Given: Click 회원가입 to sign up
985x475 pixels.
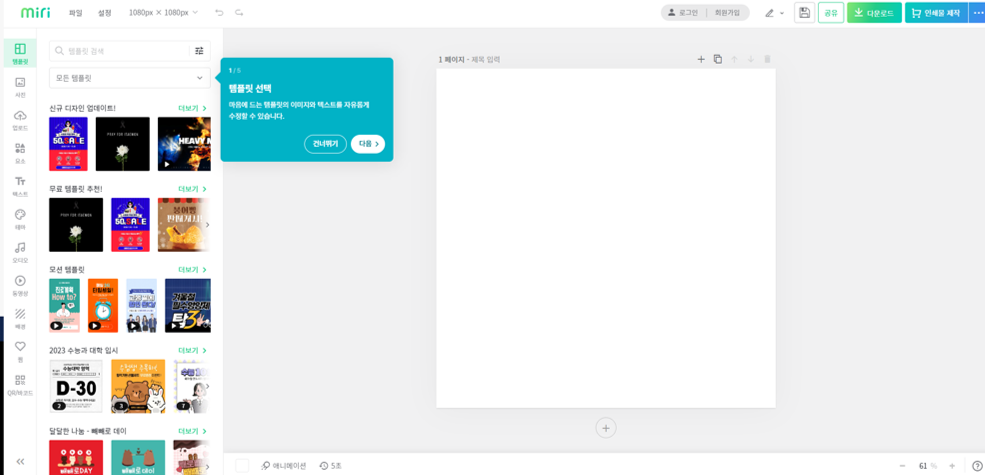Looking at the screenshot, I should pos(727,13).
